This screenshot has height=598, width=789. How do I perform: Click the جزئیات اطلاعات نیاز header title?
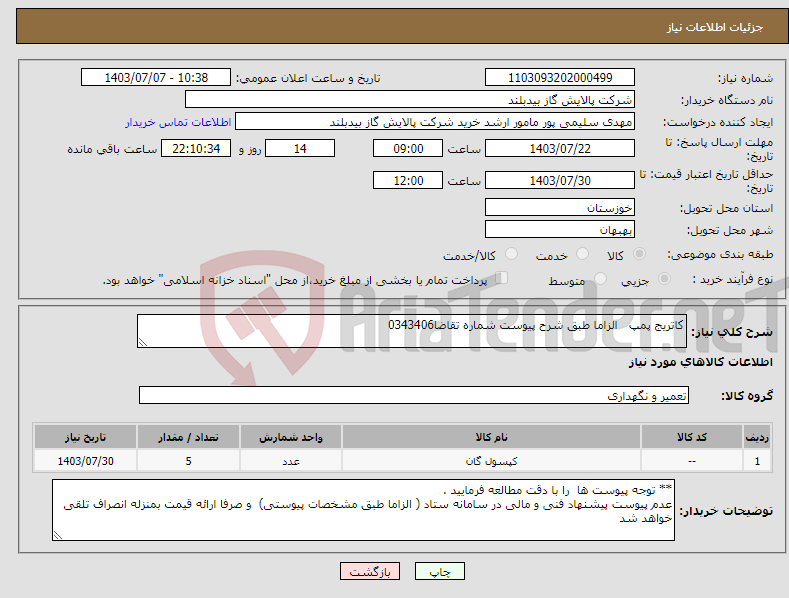(715, 27)
